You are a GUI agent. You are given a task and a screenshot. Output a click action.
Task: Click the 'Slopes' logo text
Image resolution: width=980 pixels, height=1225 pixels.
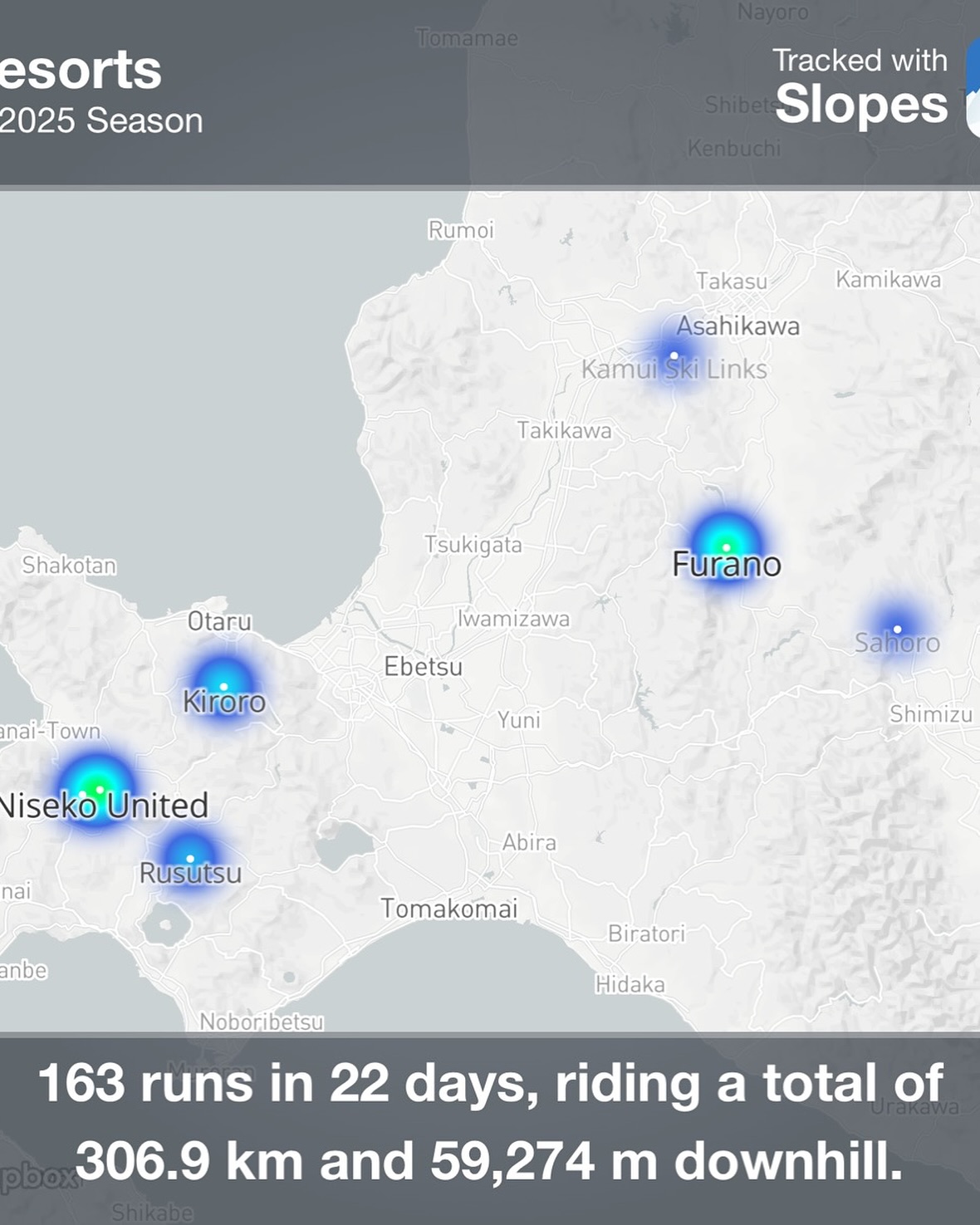tap(861, 105)
